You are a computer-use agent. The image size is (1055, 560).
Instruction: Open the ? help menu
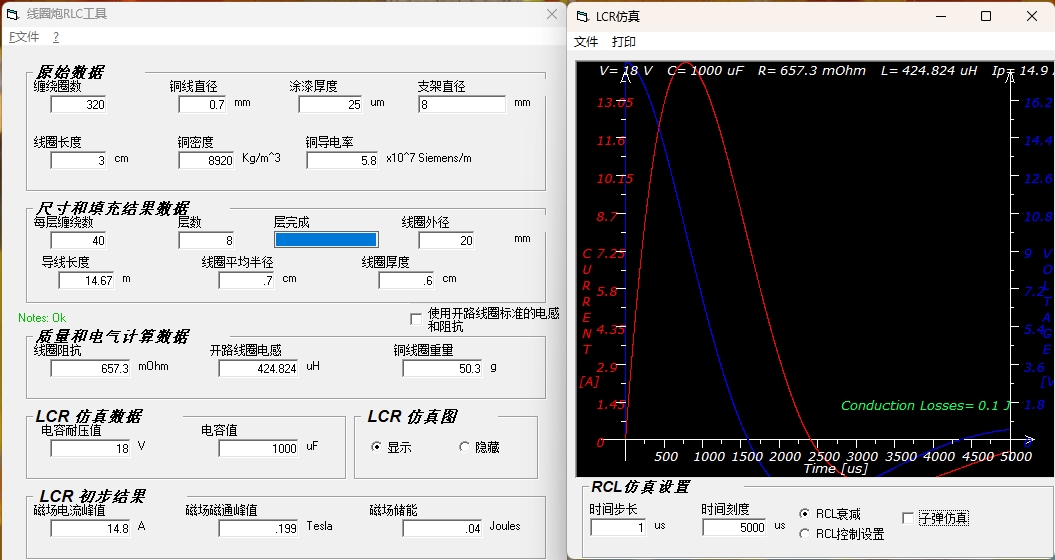point(56,37)
